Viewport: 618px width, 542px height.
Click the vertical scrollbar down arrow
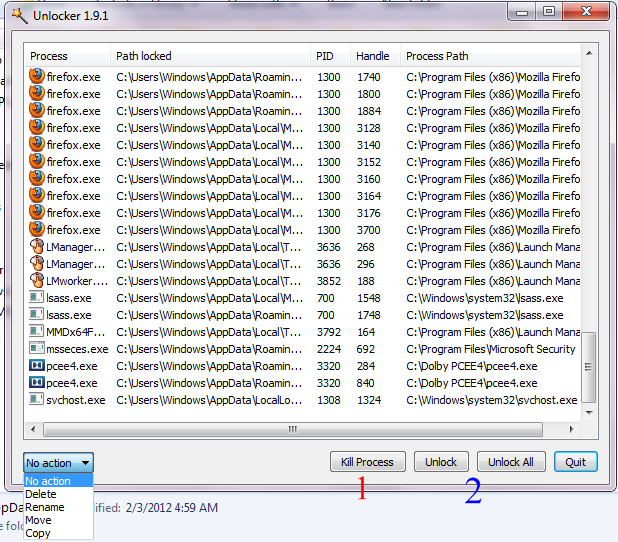pos(589,412)
